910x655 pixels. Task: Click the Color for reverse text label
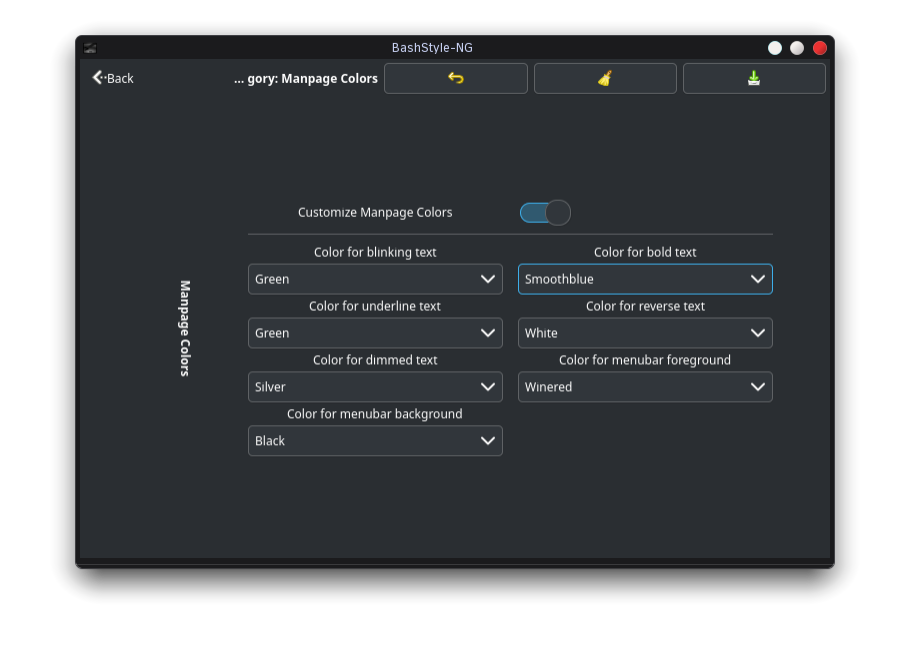coord(645,306)
